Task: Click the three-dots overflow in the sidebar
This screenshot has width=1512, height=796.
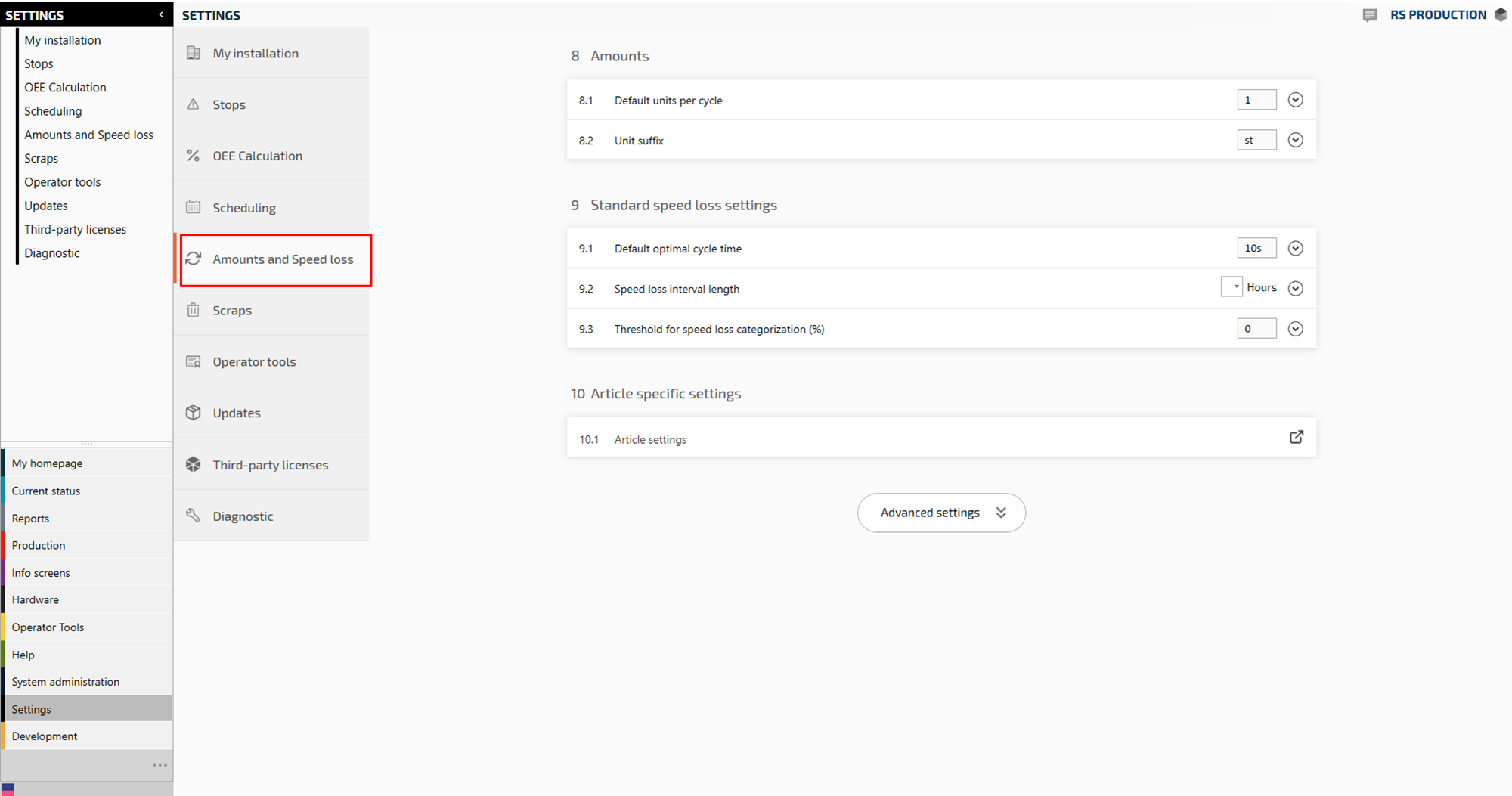Action: (x=160, y=765)
